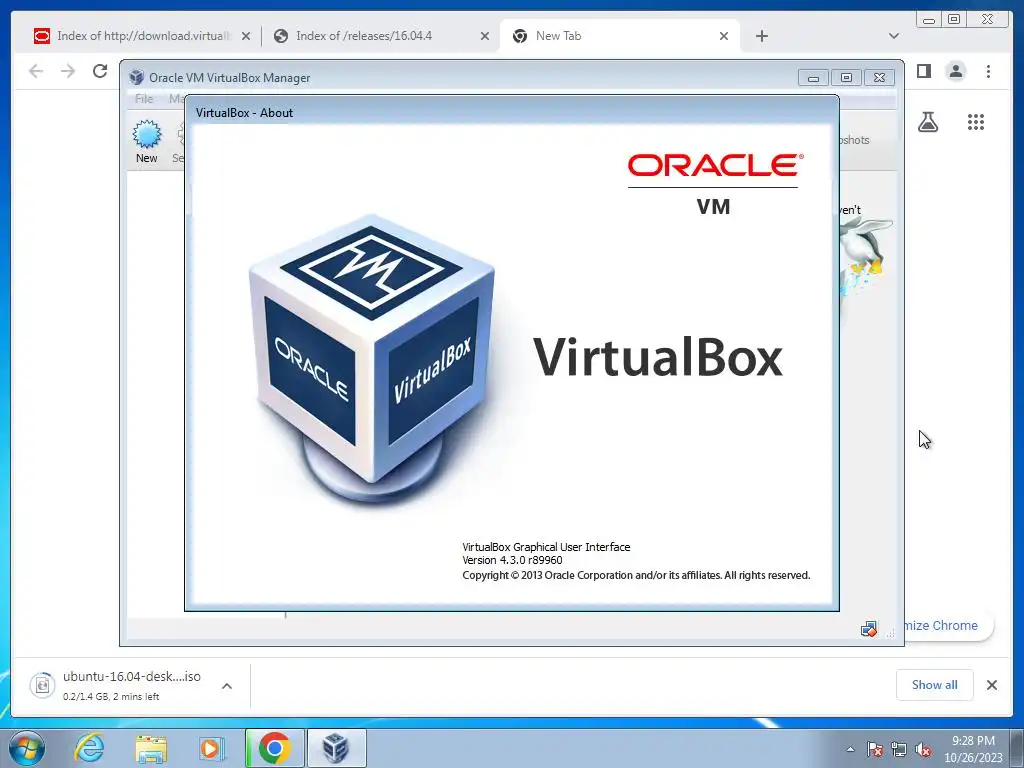Open a new Chrome tab with plus
Screen dimensions: 1024x768
761,36
